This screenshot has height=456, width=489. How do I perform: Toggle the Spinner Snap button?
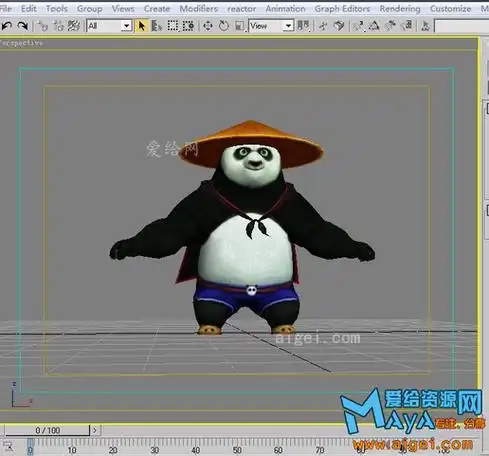[x=406, y=26]
